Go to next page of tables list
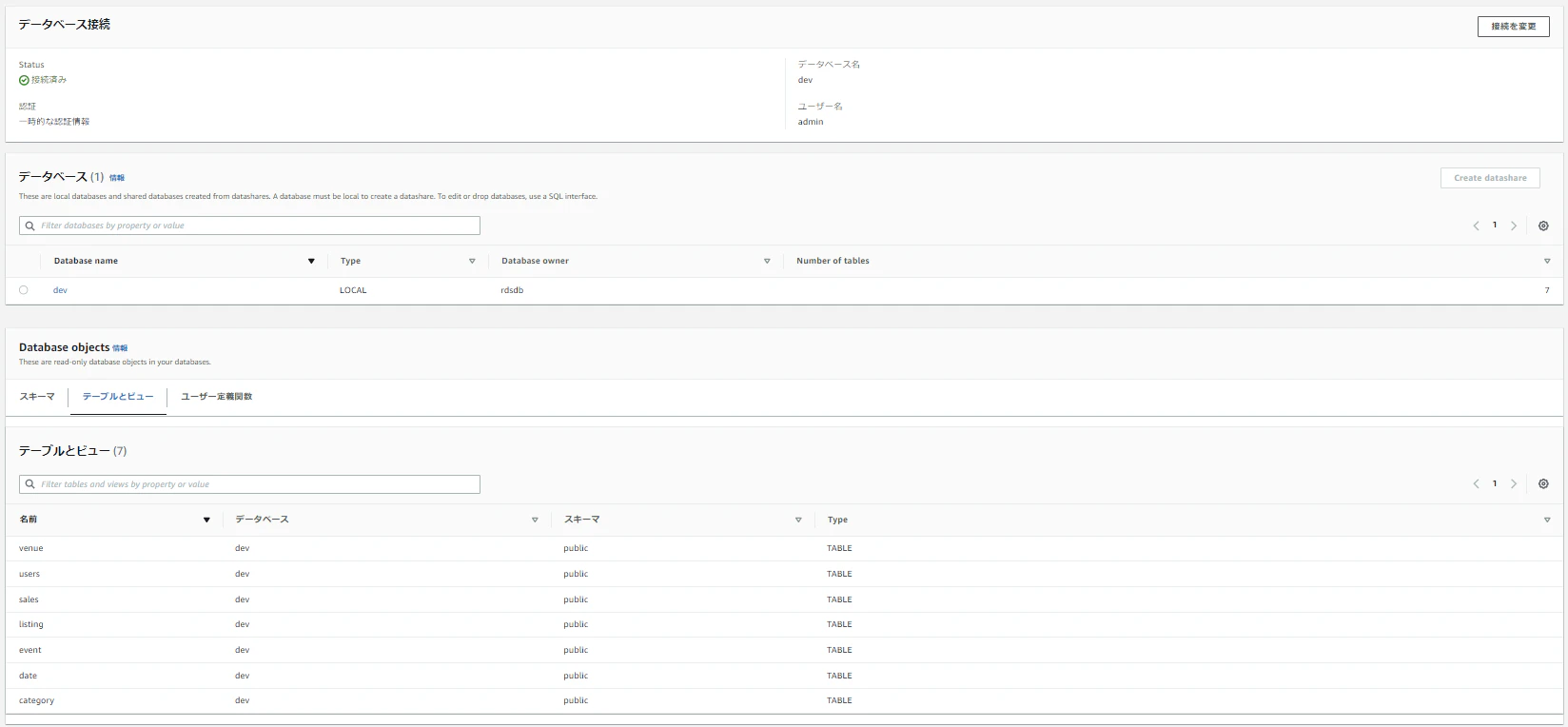1568x727 pixels. pos(1514,484)
